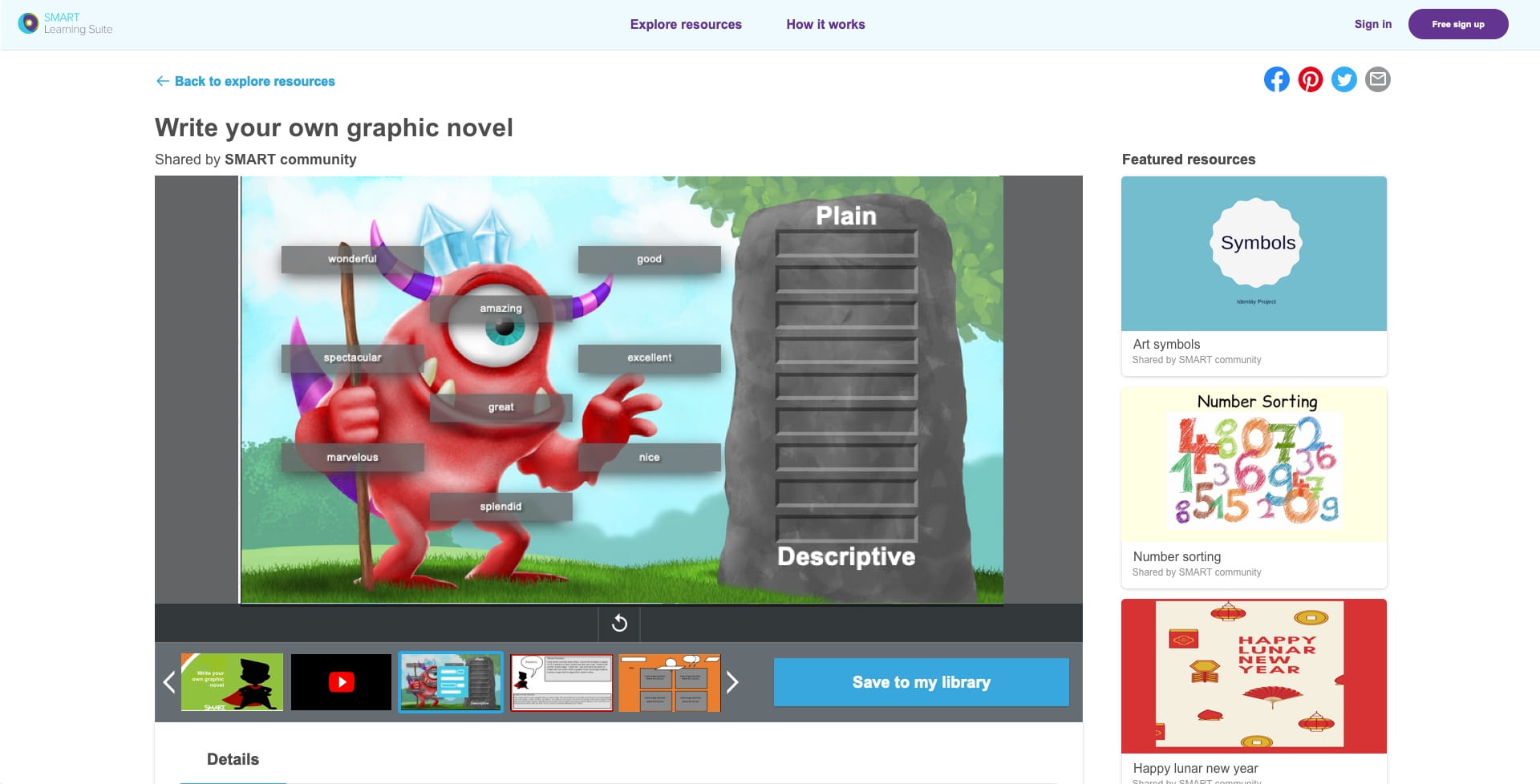Open the Art symbols featured resource

(1254, 273)
